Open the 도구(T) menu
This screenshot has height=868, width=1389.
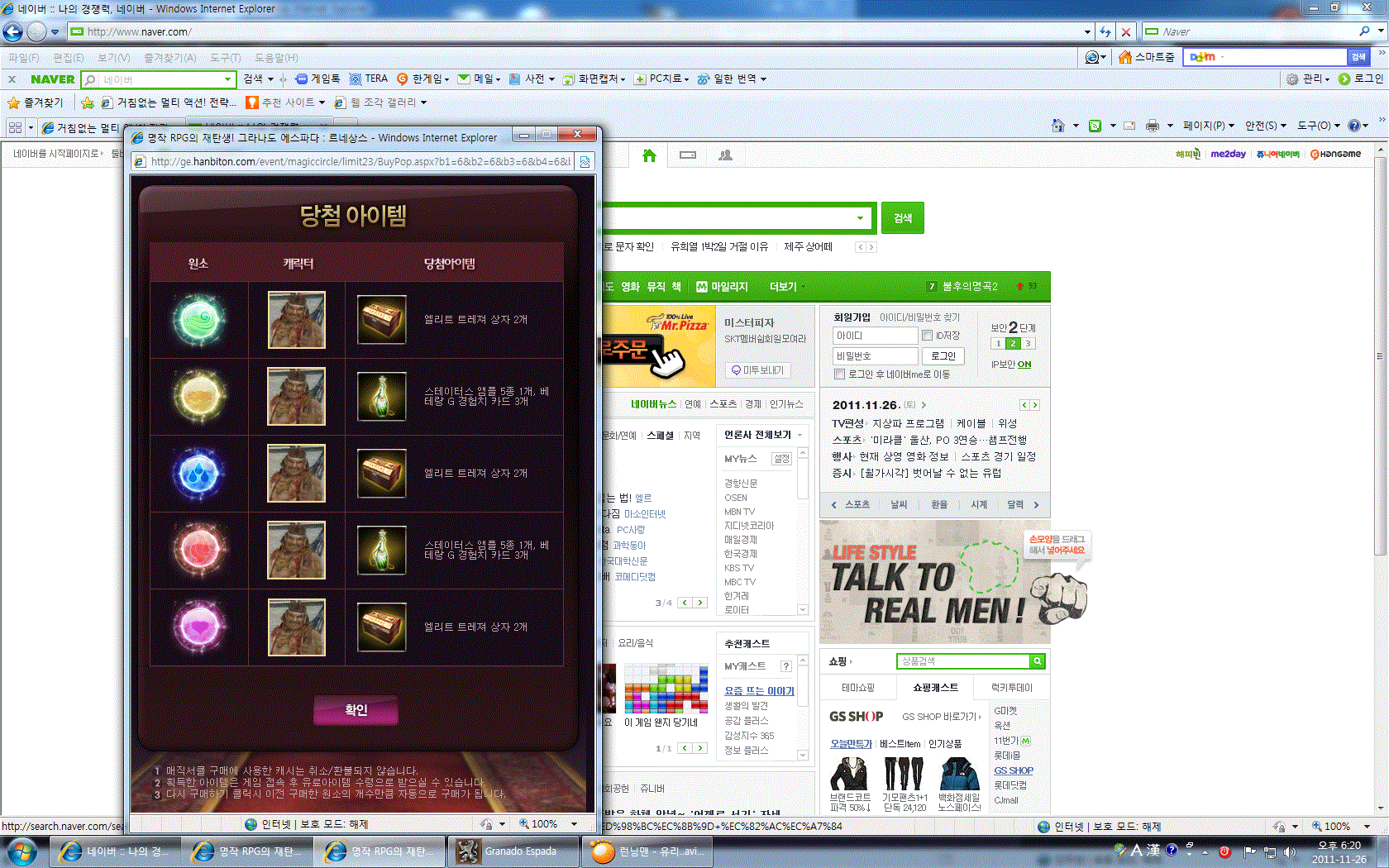225,58
